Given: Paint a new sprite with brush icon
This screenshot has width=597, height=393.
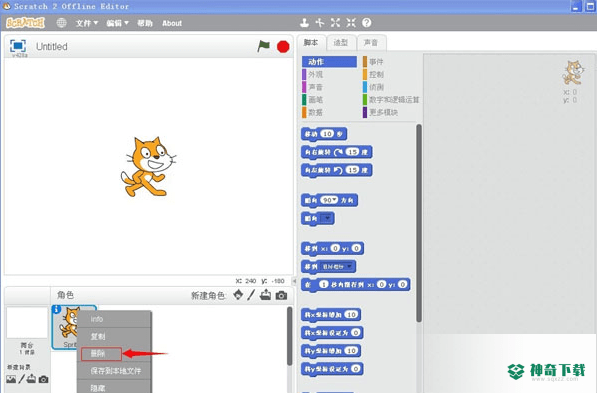Looking at the screenshot, I should (x=251, y=295).
